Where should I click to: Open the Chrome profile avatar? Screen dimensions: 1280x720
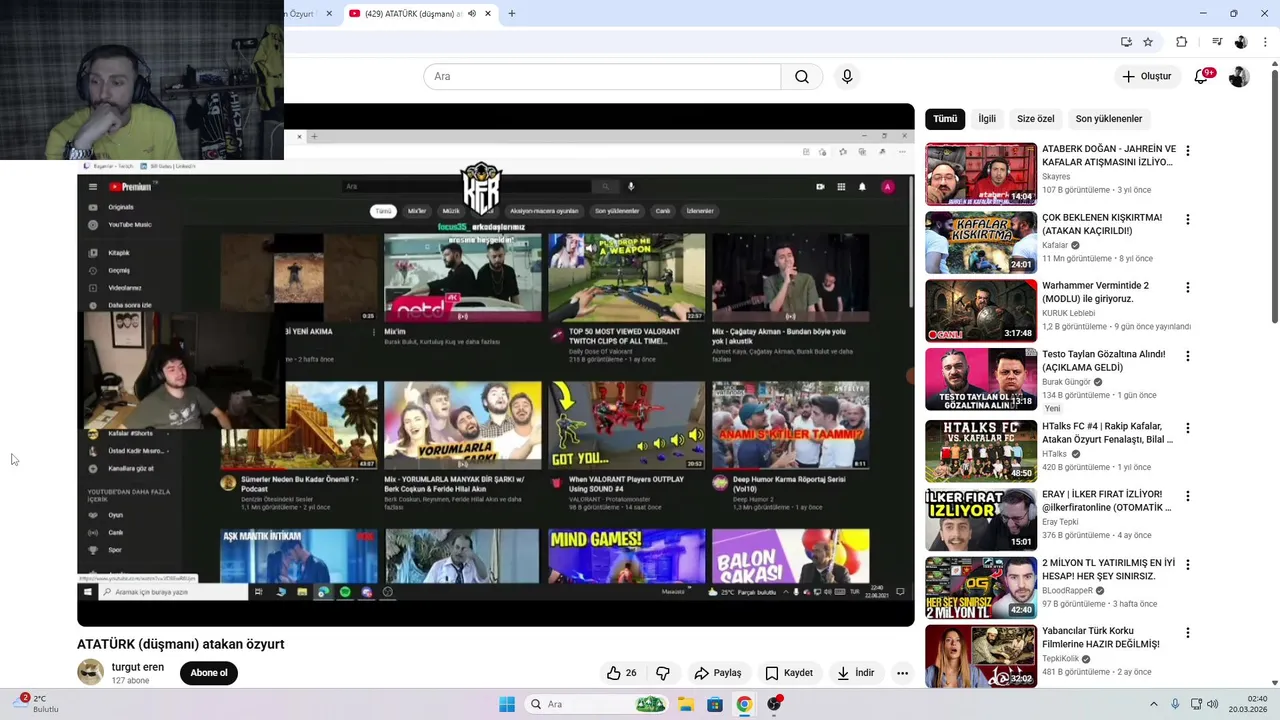point(1241,42)
